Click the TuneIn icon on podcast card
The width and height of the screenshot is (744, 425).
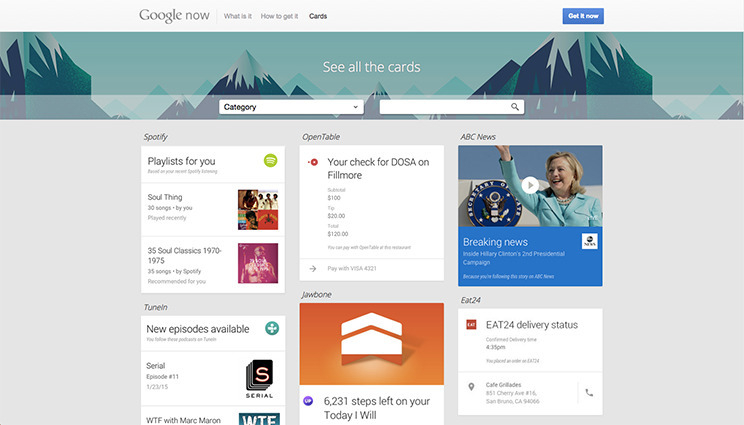pos(272,328)
